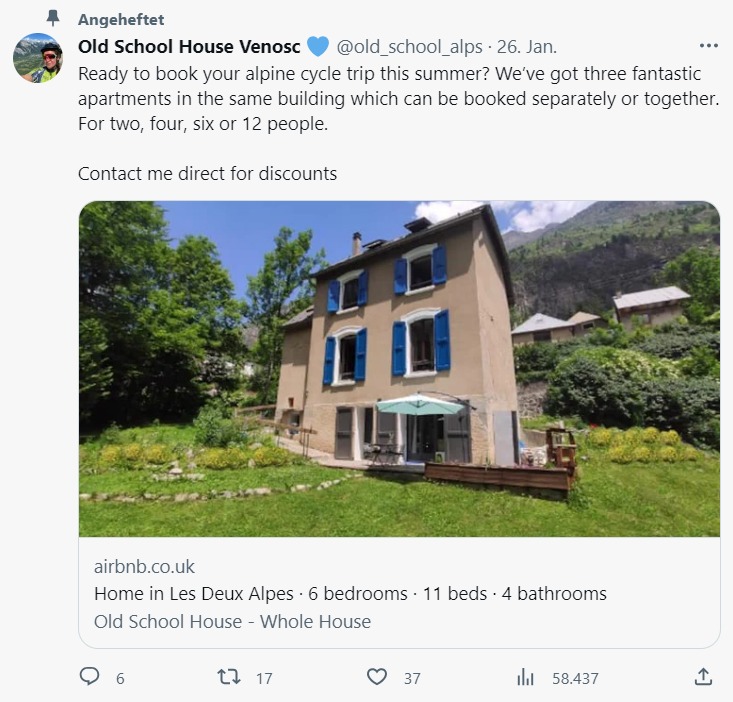This screenshot has height=702, width=733.
Task: Click the Angeheftet pinned label
Action: 120,20
